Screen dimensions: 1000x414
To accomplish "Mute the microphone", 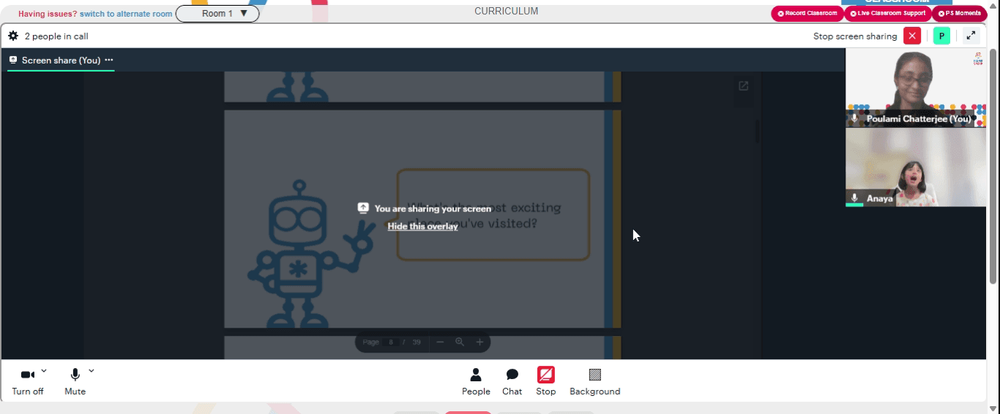I will 75,381.
